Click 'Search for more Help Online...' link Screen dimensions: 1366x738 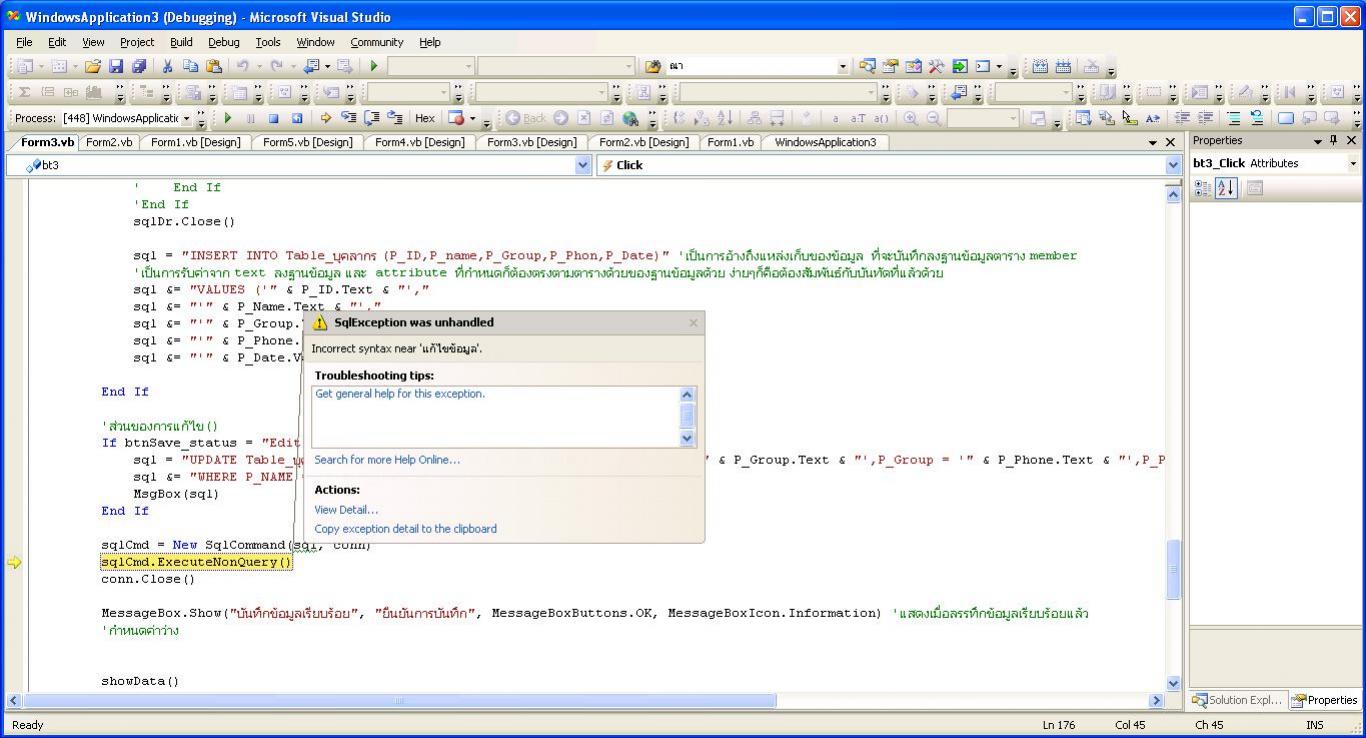point(387,460)
